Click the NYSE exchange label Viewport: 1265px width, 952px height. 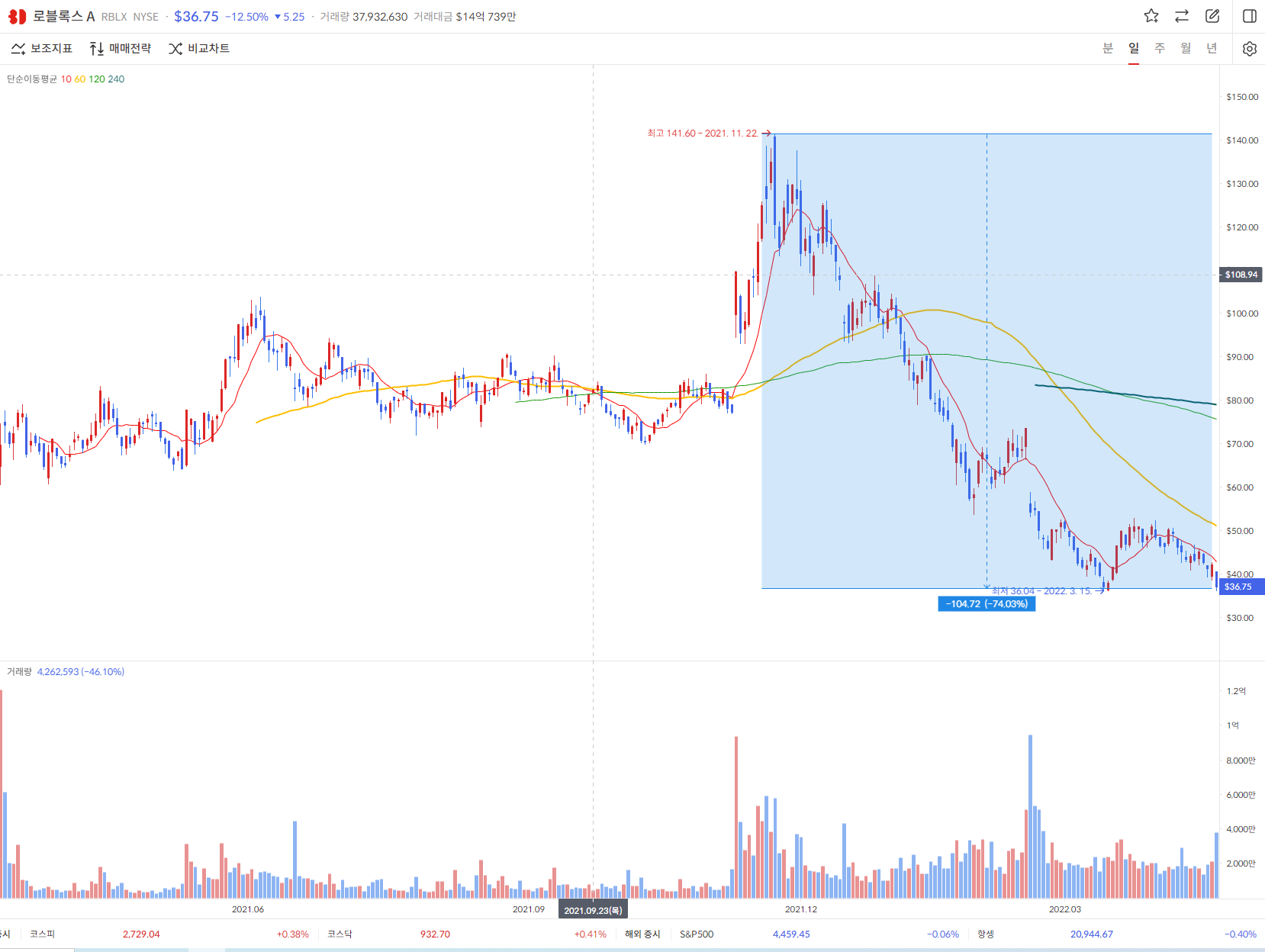[146, 17]
